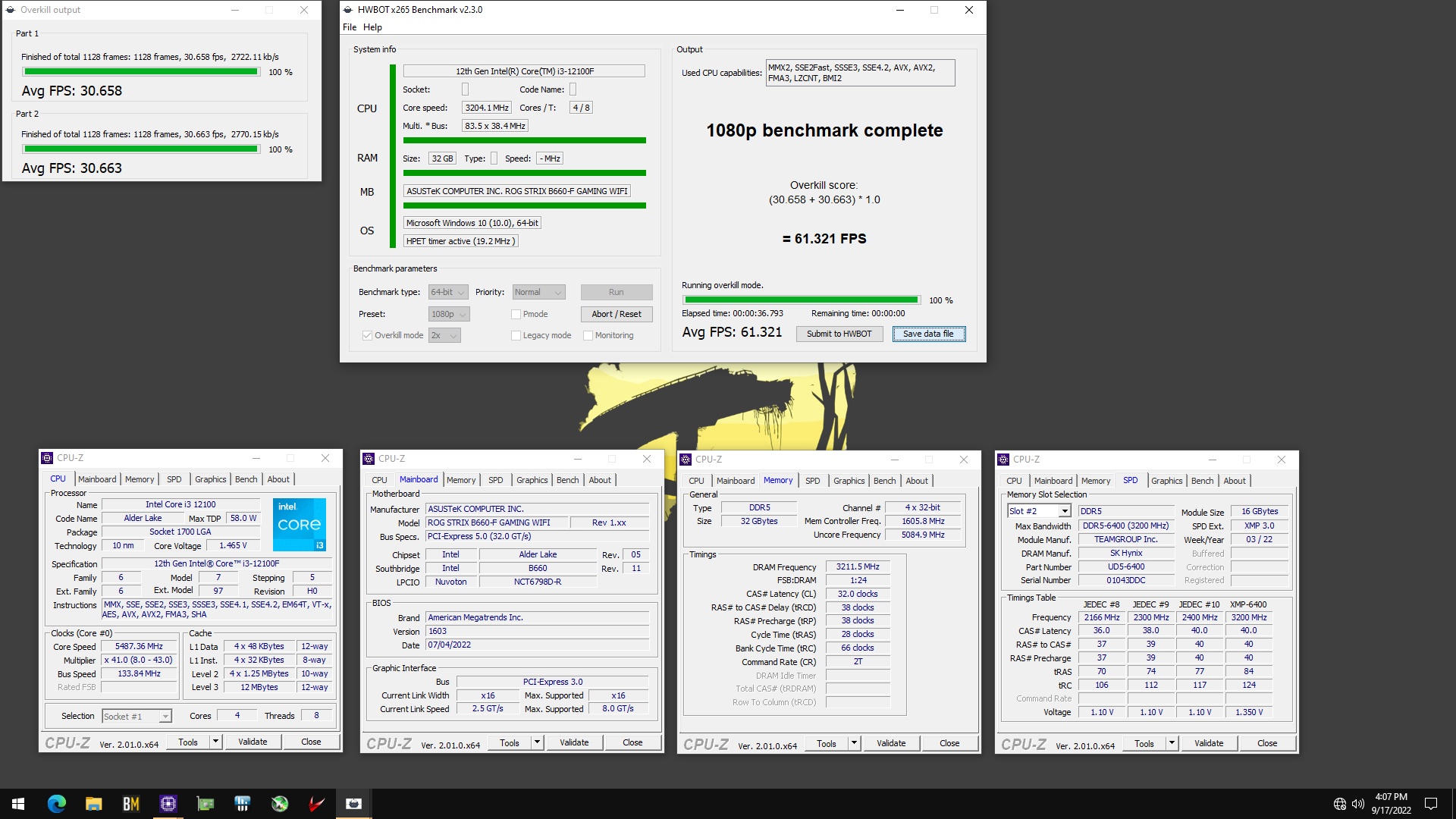Switch to Mainboard tab in CPU-Z CPU window
Viewport: 1456px width, 819px height.
[97, 479]
